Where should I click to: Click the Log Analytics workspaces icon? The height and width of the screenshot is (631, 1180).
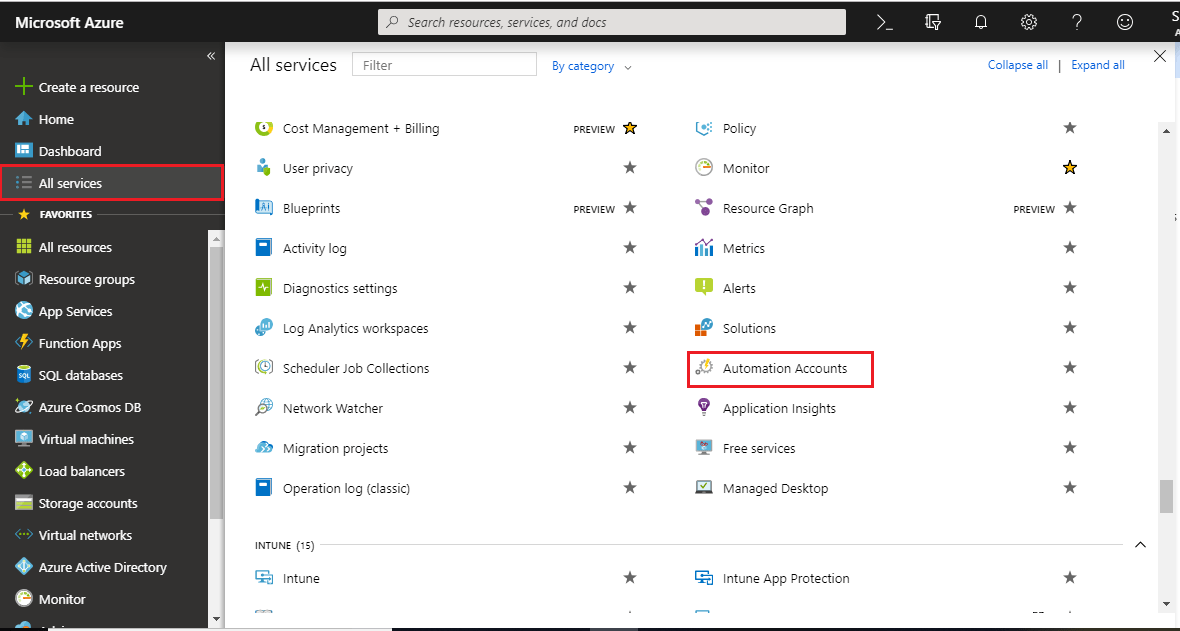coord(263,328)
